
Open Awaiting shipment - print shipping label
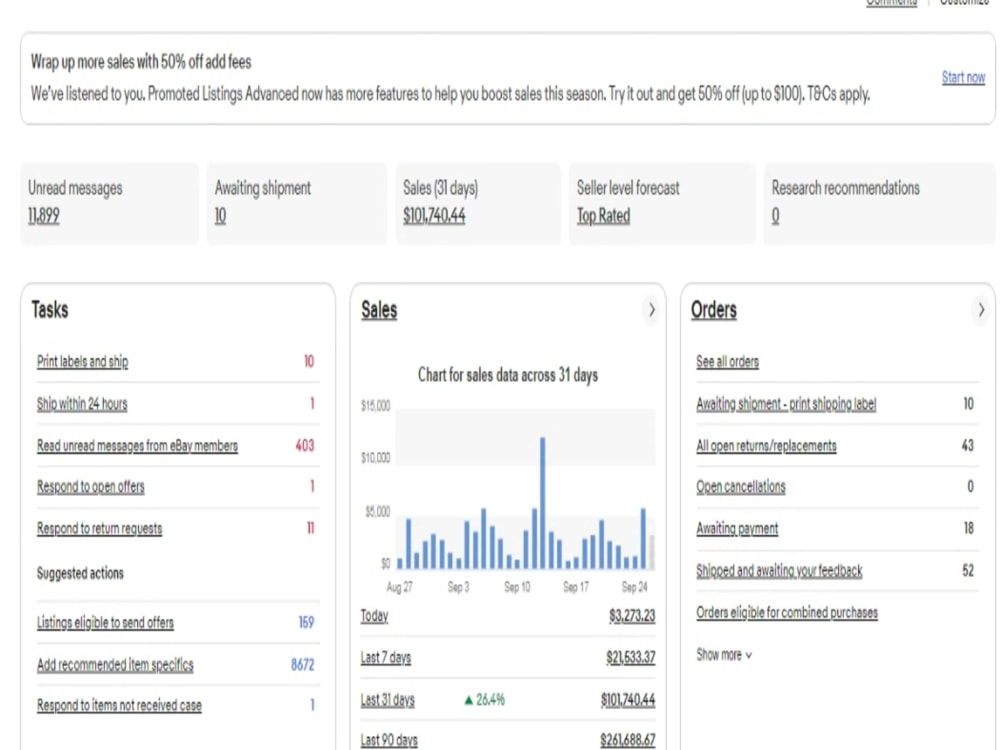point(786,404)
